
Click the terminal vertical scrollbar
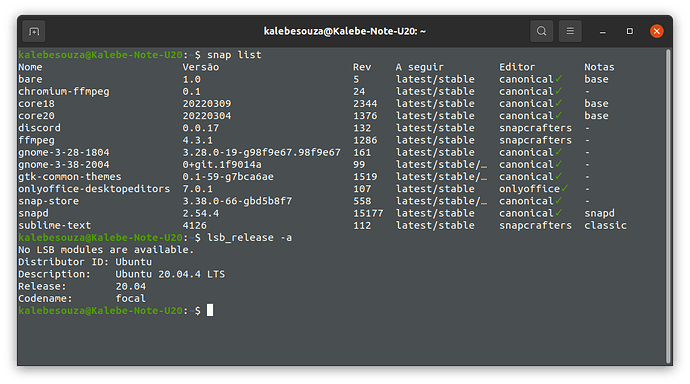668,206
